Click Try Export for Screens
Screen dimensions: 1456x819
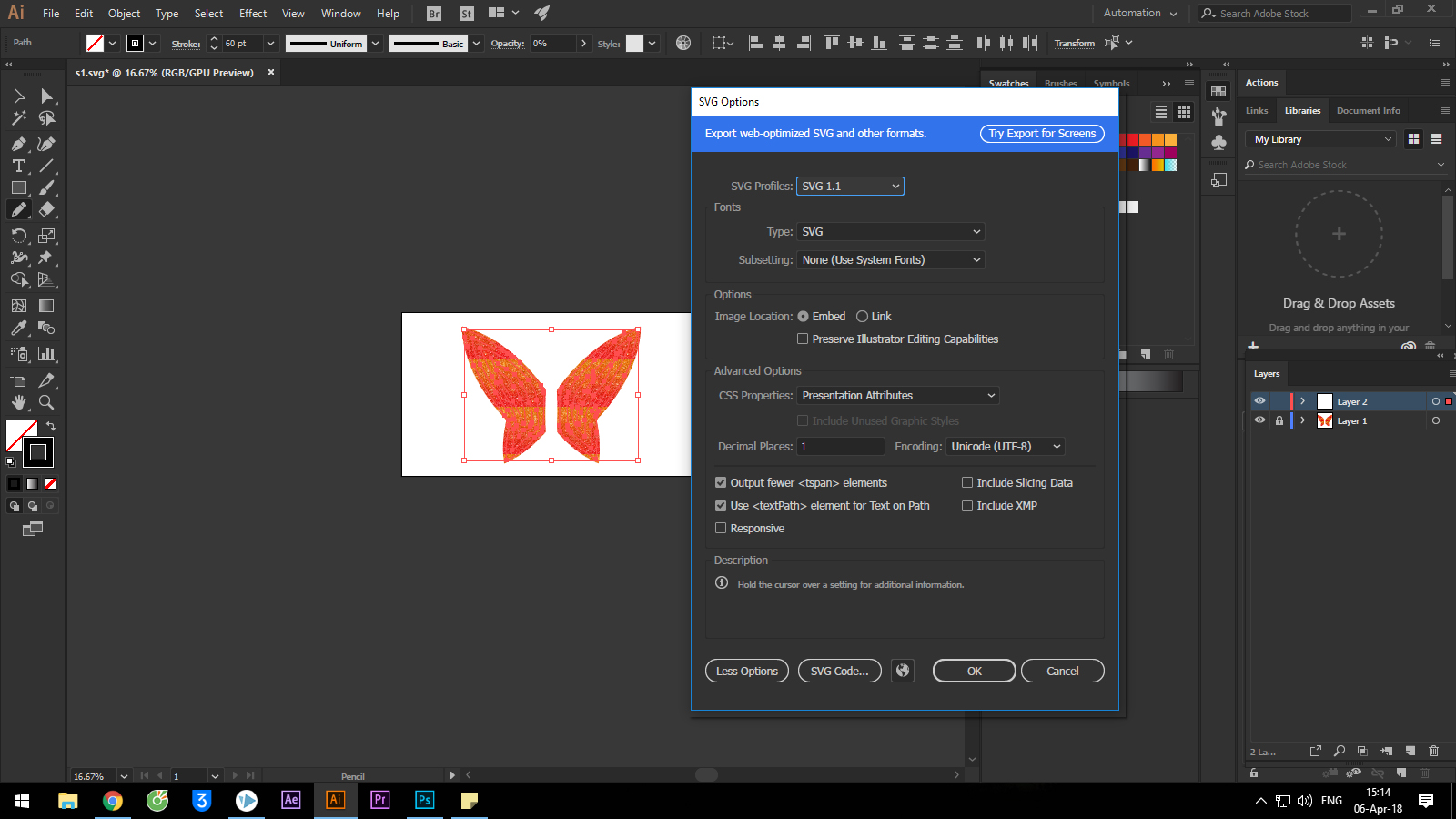pos(1042,134)
